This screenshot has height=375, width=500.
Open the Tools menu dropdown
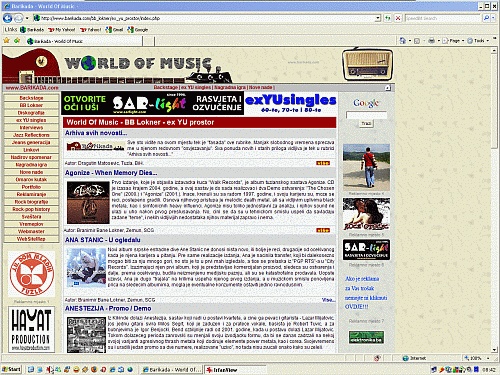tap(478, 41)
